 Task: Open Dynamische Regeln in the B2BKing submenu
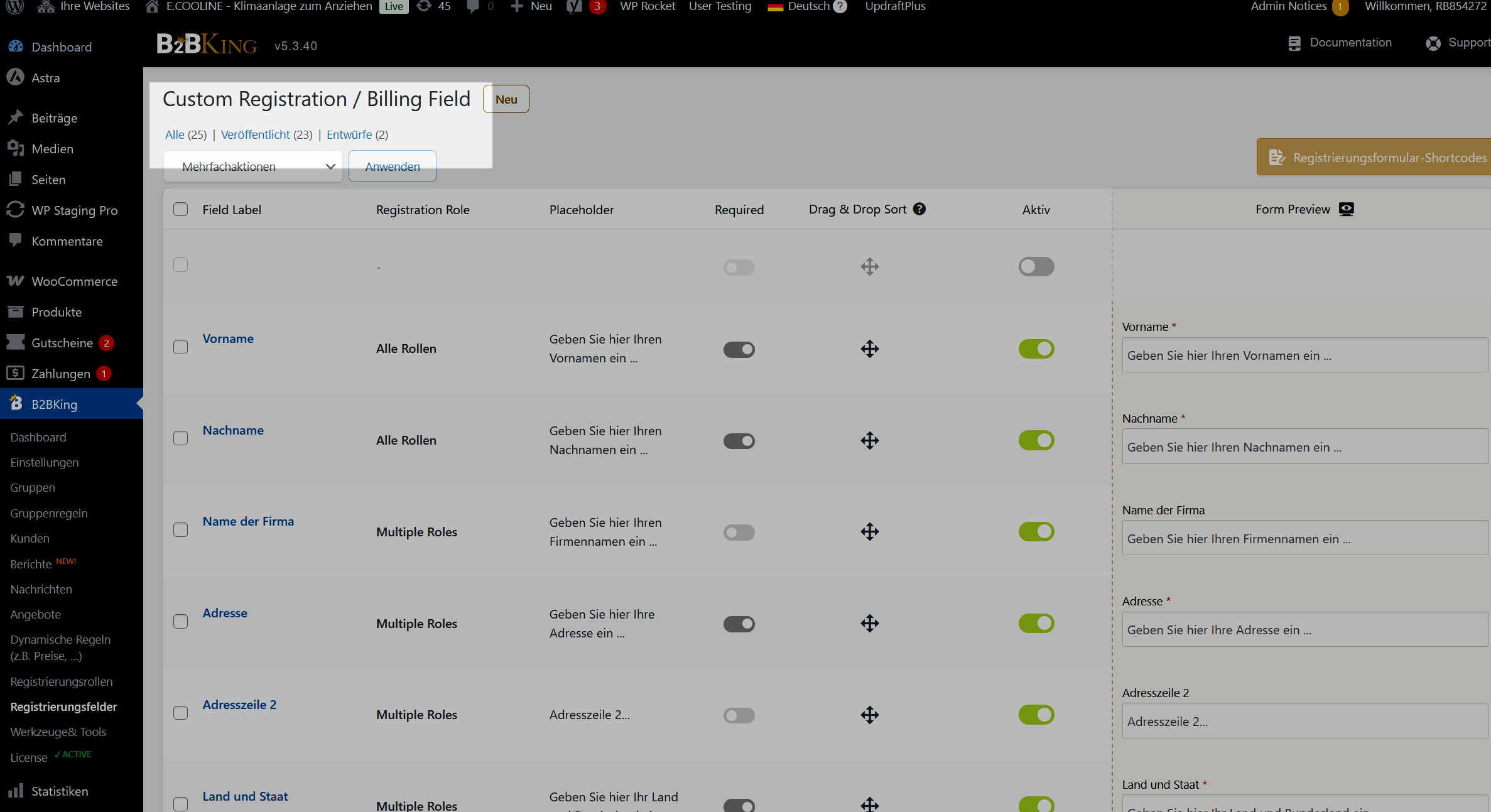(x=60, y=647)
